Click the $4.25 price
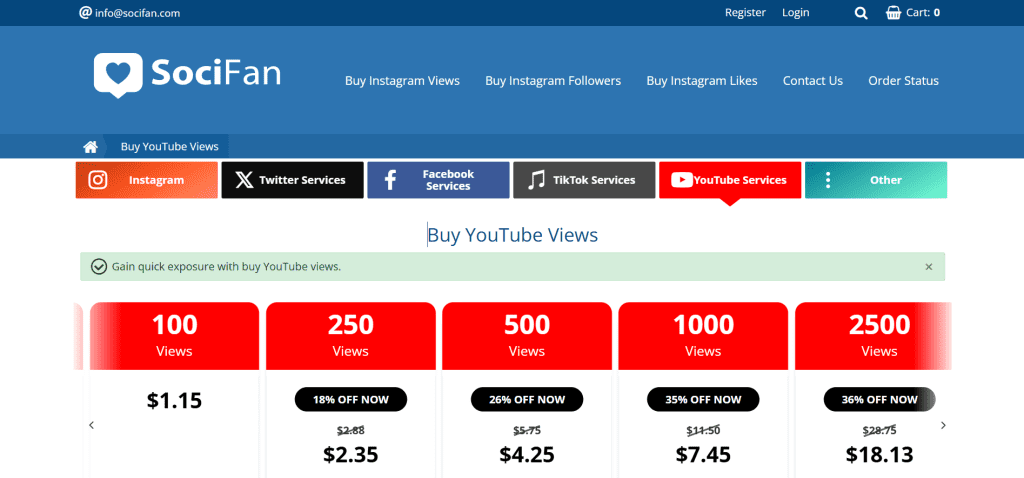Image resolution: width=1024 pixels, height=478 pixels. pyautogui.click(x=527, y=454)
